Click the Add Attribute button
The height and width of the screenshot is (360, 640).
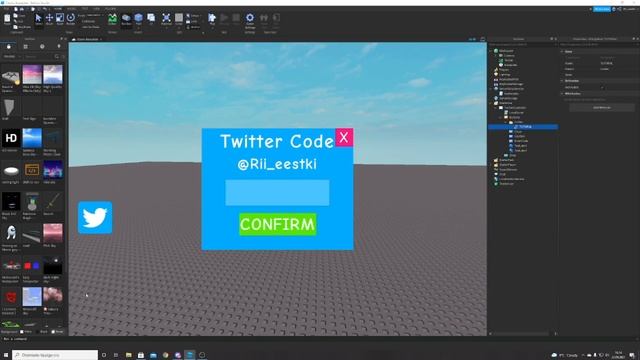[602, 107]
